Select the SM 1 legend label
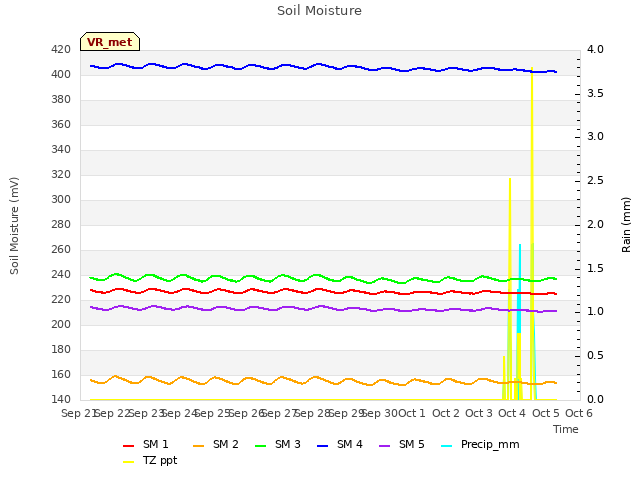Screen dimensions: 640x480 [x=156, y=444]
